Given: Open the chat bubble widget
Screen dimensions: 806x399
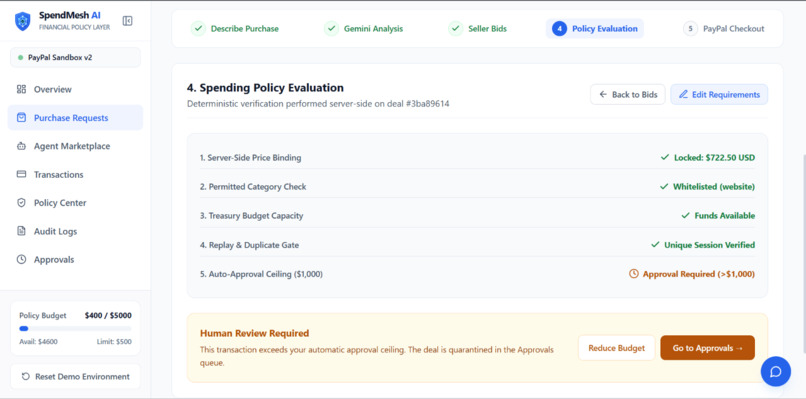Looking at the screenshot, I should (x=776, y=371).
